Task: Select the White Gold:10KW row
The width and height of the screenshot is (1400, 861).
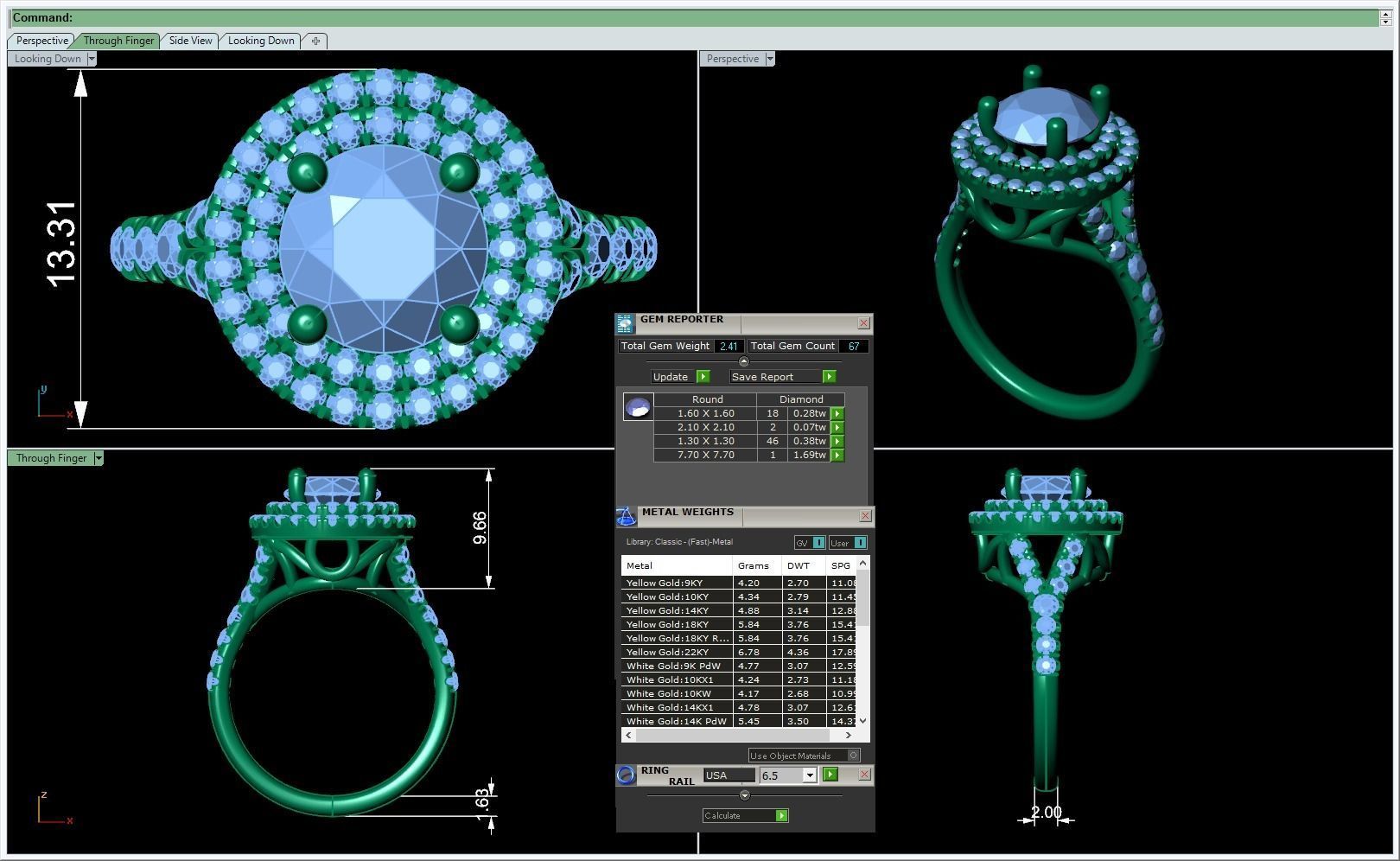Action: click(740, 693)
